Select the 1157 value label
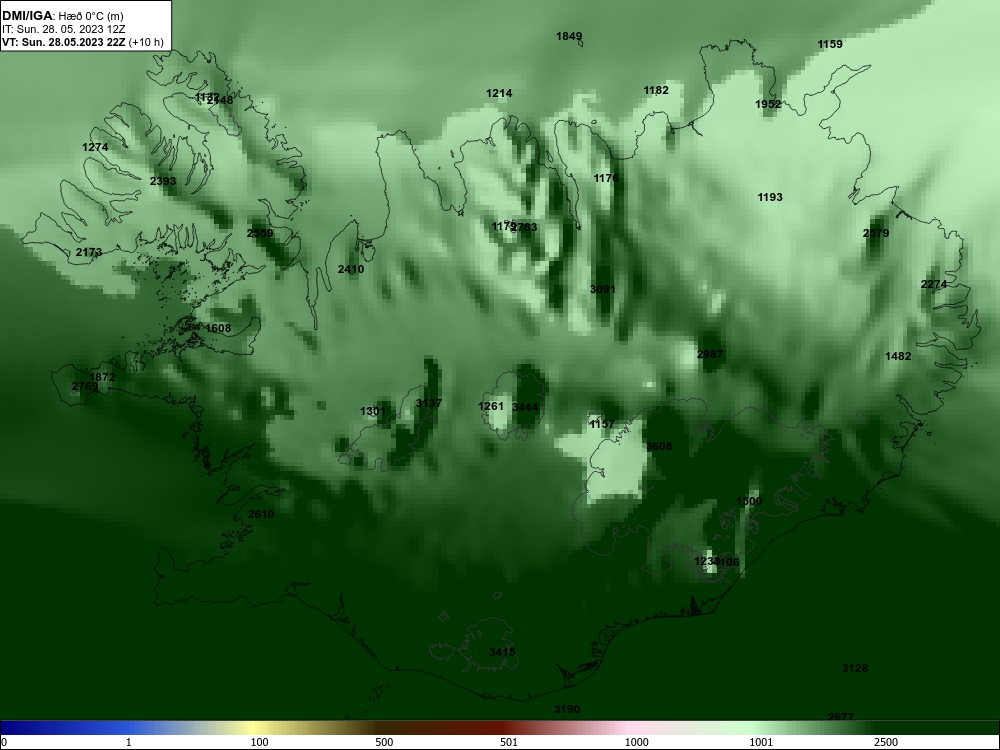Screen dimensions: 1000x750 coord(602,424)
